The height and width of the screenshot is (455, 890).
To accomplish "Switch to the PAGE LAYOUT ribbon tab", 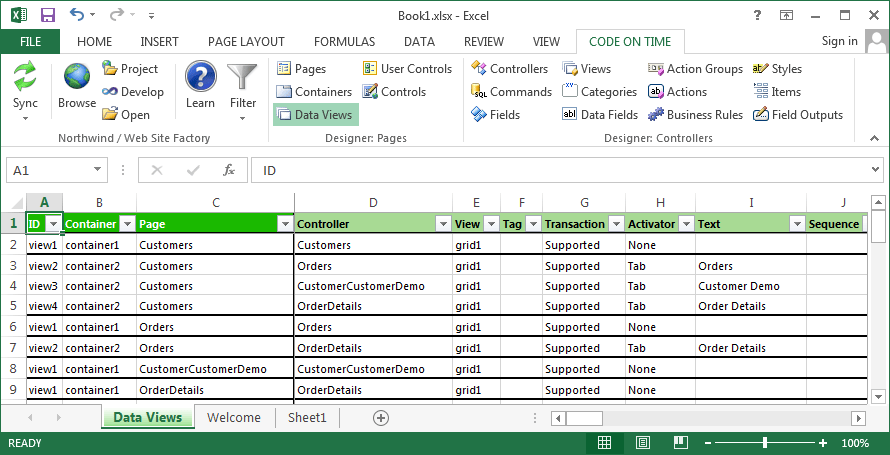I will pyautogui.click(x=246, y=41).
